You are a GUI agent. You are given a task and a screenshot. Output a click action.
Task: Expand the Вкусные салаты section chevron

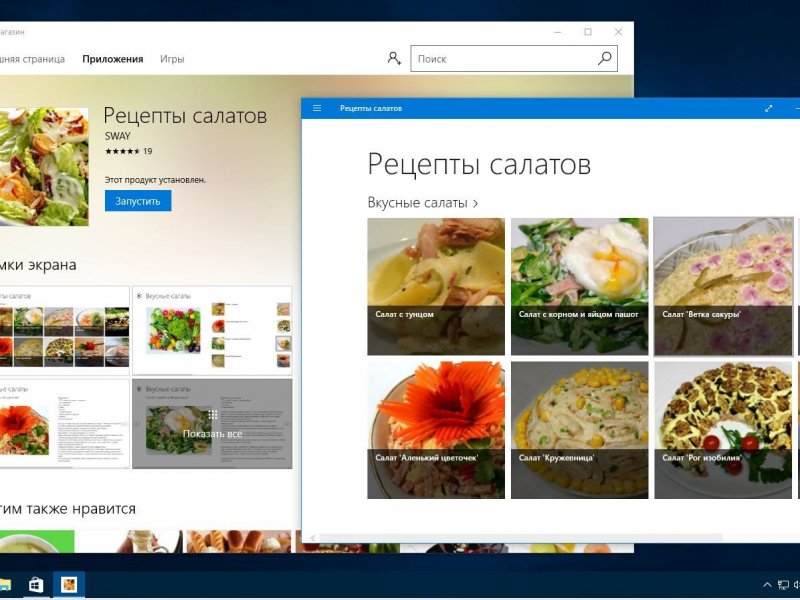[475, 204]
